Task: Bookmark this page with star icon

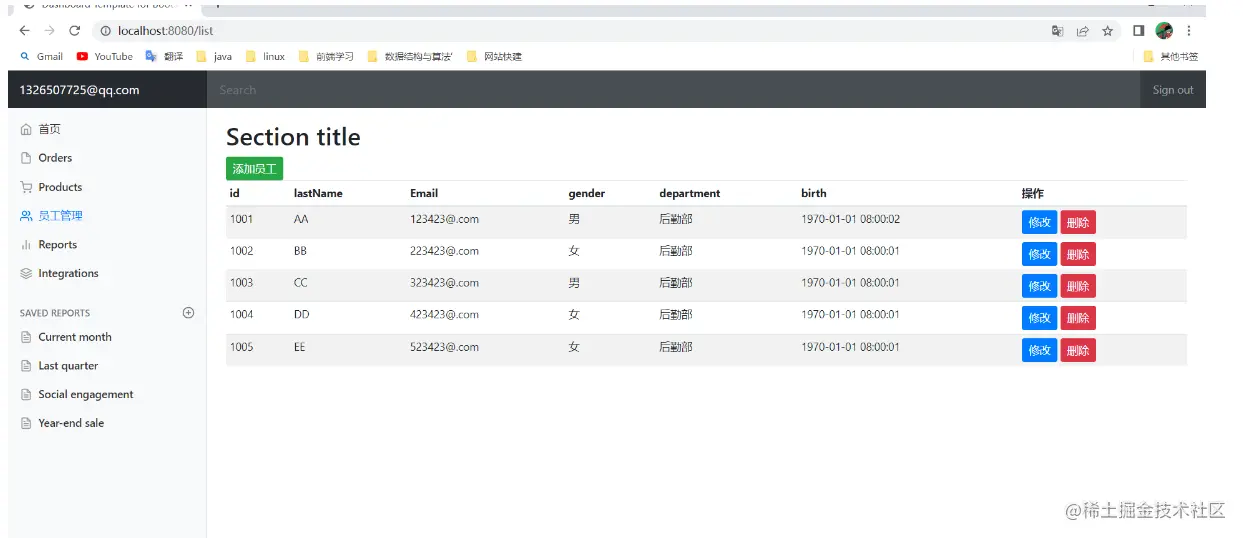Action: tap(1108, 31)
